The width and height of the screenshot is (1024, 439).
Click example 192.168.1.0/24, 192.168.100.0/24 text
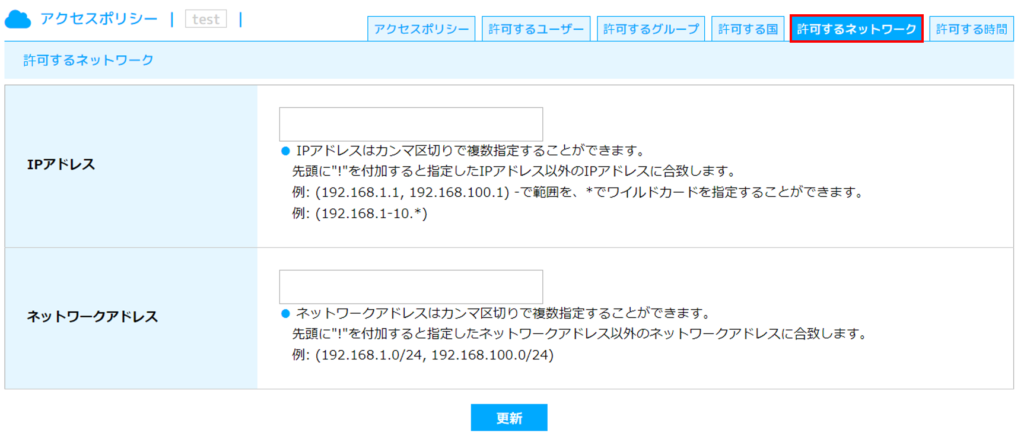pyautogui.click(x=423, y=357)
